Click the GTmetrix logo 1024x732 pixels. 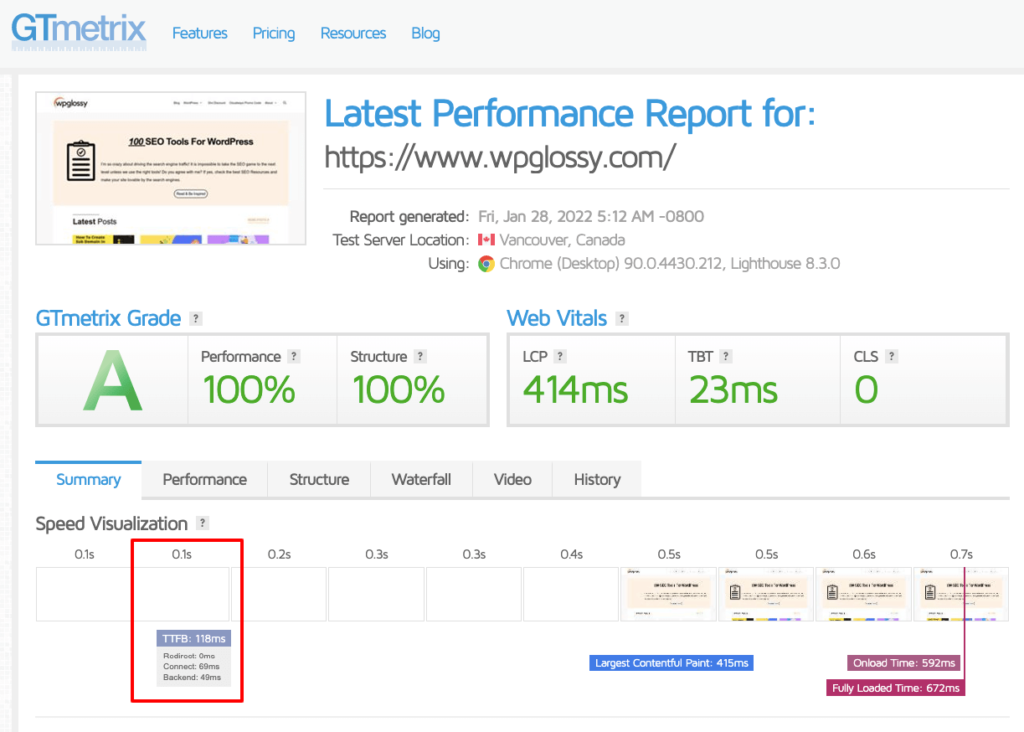[79, 31]
